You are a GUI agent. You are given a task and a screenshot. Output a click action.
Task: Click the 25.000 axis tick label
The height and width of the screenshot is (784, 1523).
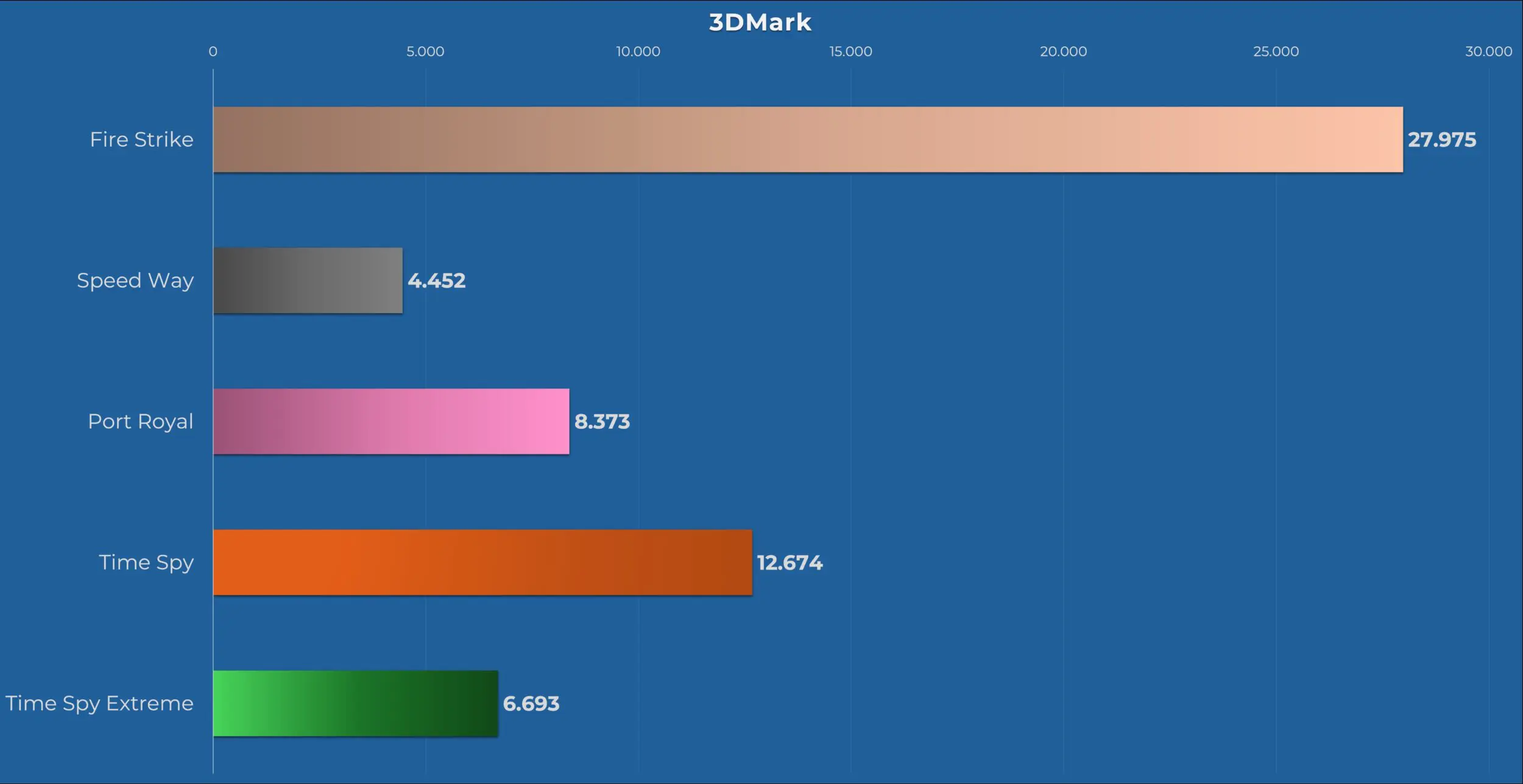pyautogui.click(x=1276, y=52)
